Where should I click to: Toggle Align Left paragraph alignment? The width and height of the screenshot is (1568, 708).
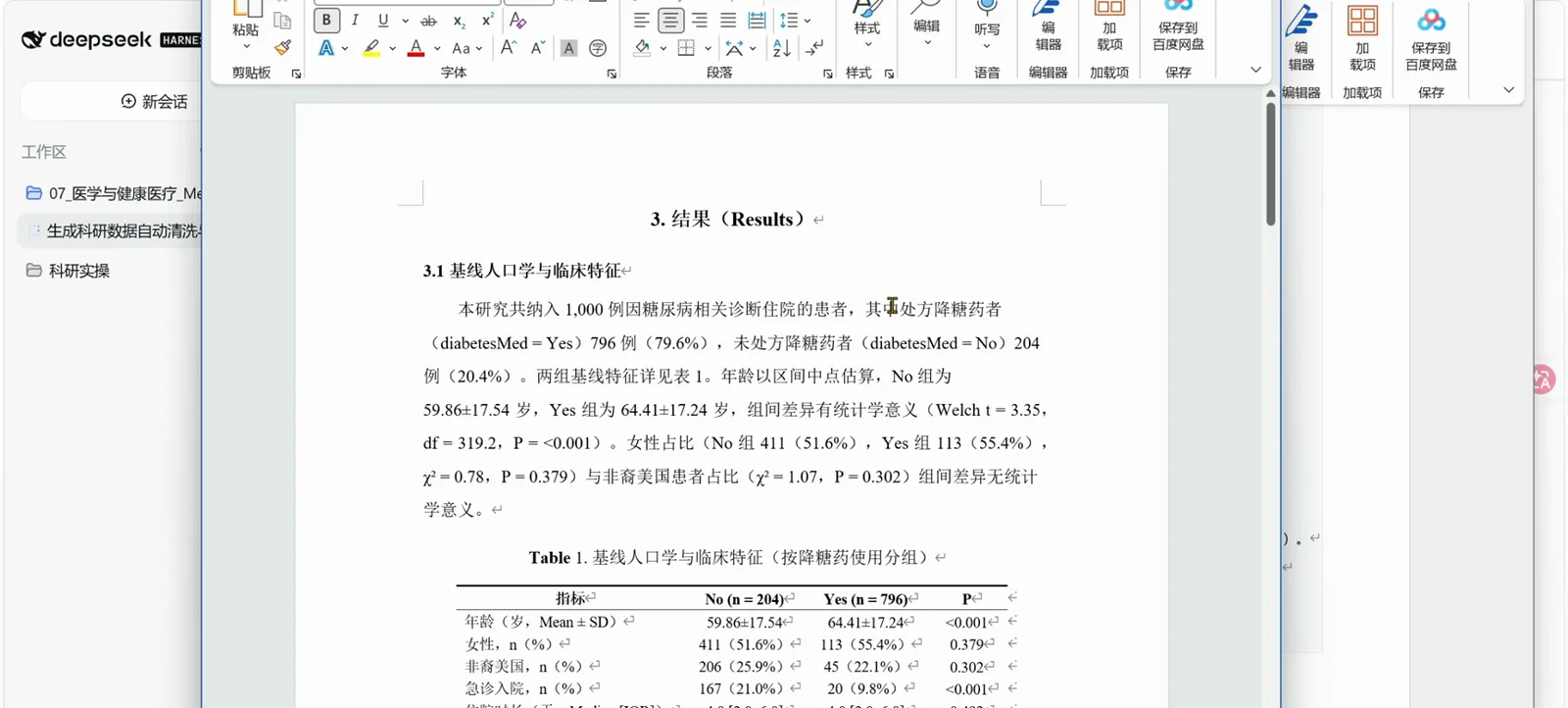pos(641,20)
